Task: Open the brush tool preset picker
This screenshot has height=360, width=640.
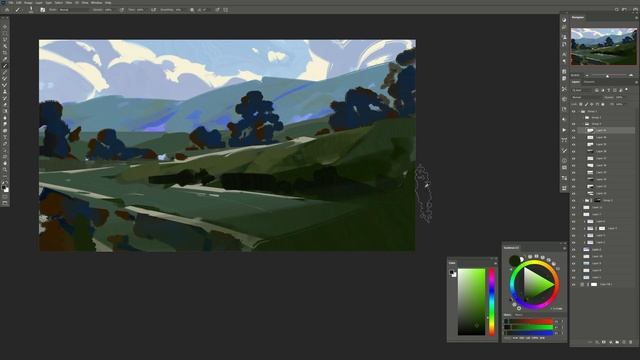Action: click(18, 10)
